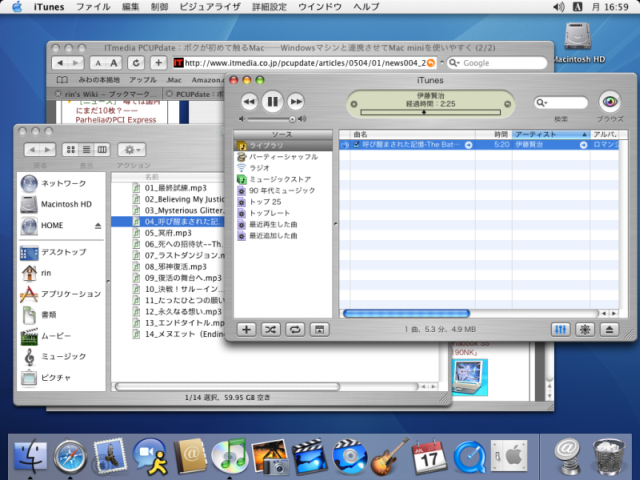
Task: Select file 05_冥府.mp3 in Finder
Action: coord(168,233)
